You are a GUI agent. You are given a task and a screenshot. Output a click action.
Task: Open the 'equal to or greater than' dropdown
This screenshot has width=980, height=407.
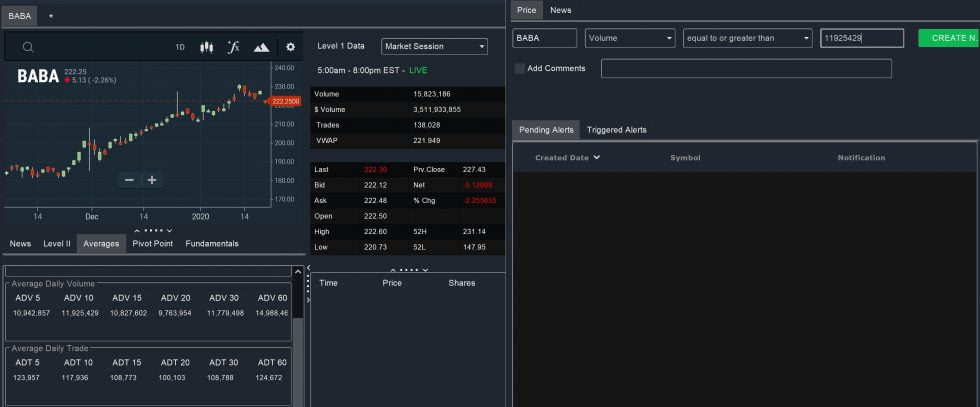pyautogui.click(x=747, y=38)
